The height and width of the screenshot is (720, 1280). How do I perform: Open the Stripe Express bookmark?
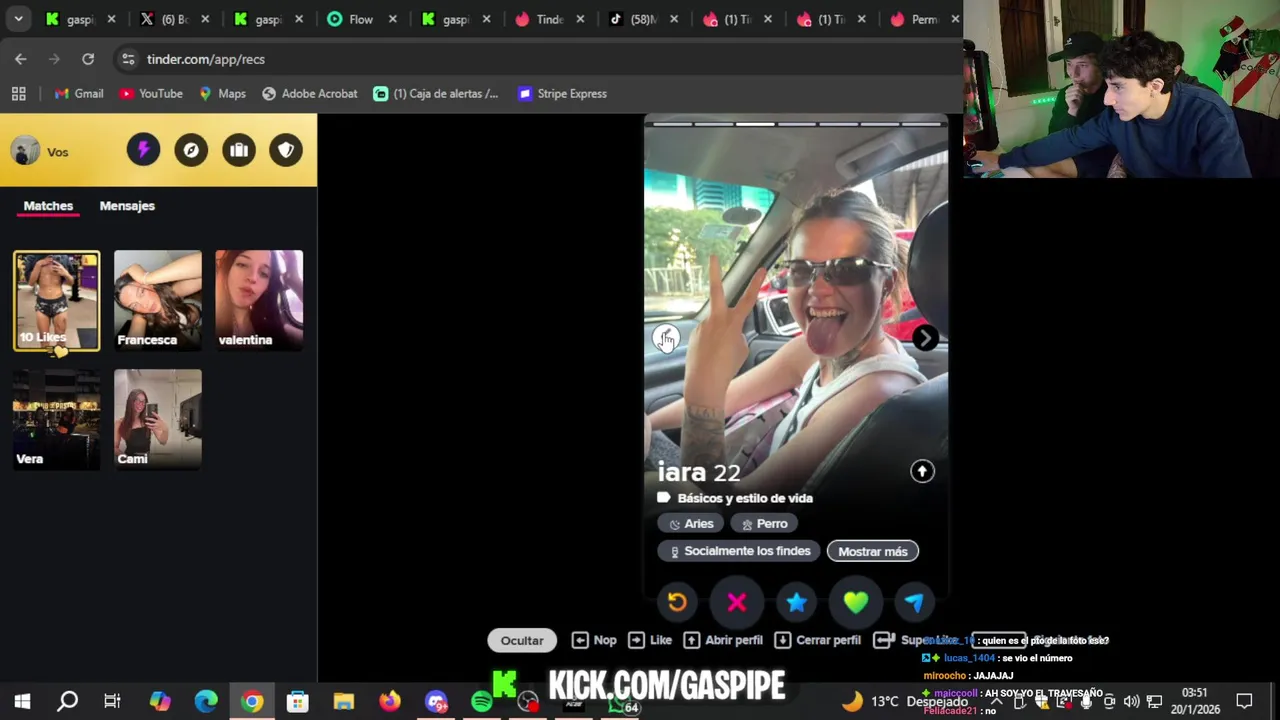(562, 94)
